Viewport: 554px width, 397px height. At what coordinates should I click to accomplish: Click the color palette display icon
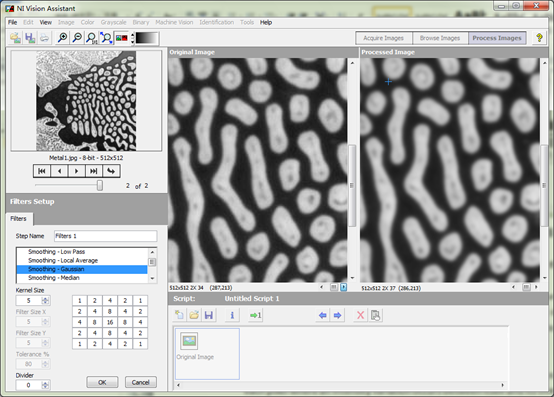[x=122, y=38]
